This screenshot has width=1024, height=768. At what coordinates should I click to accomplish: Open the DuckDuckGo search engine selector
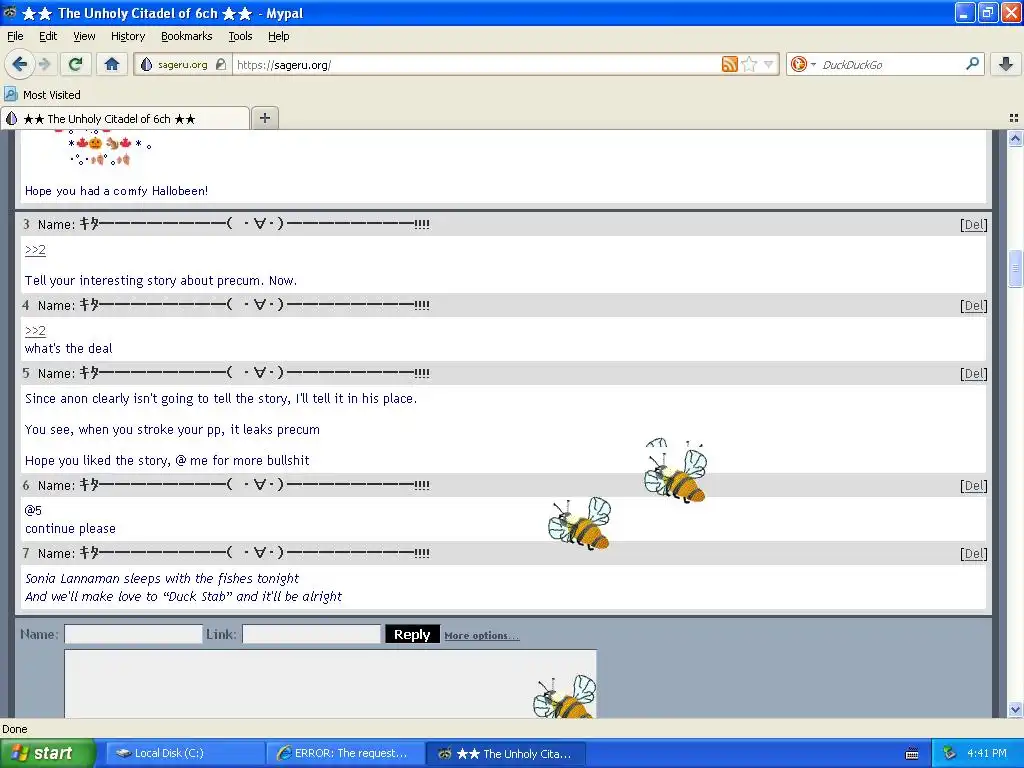[803, 64]
